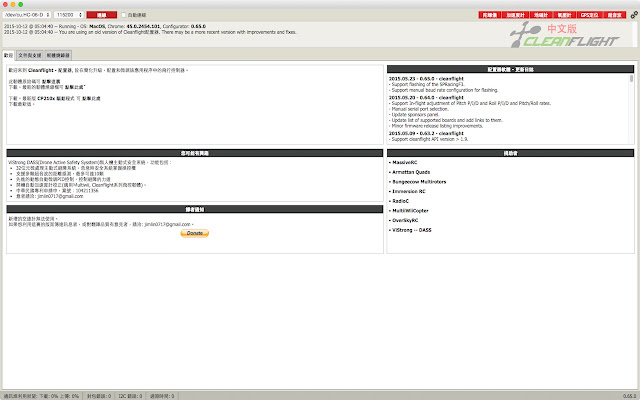Viewport: 640px width, 400px height.
Task: Open the serial port /dev/cu dropdown
Action: click(27, 15)
